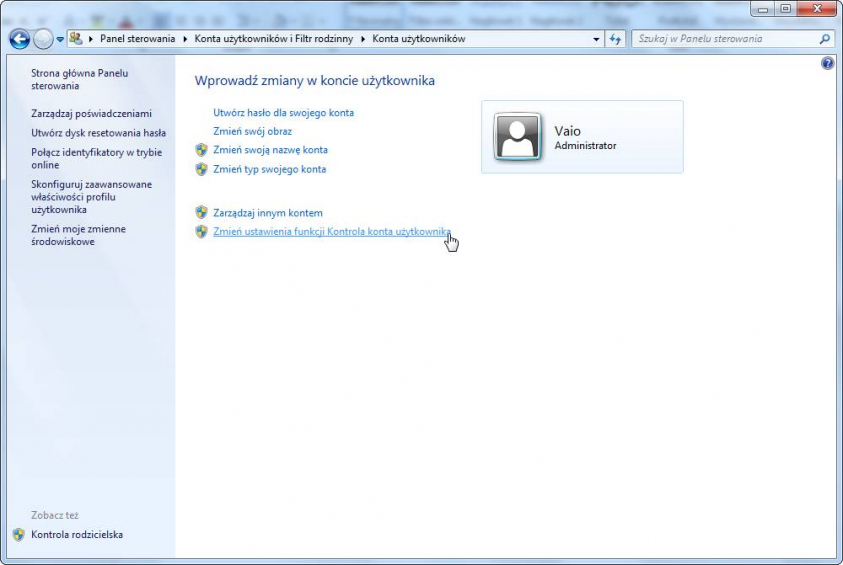Select Panel sterowania breadcrumb item

[x=137, y=39]
